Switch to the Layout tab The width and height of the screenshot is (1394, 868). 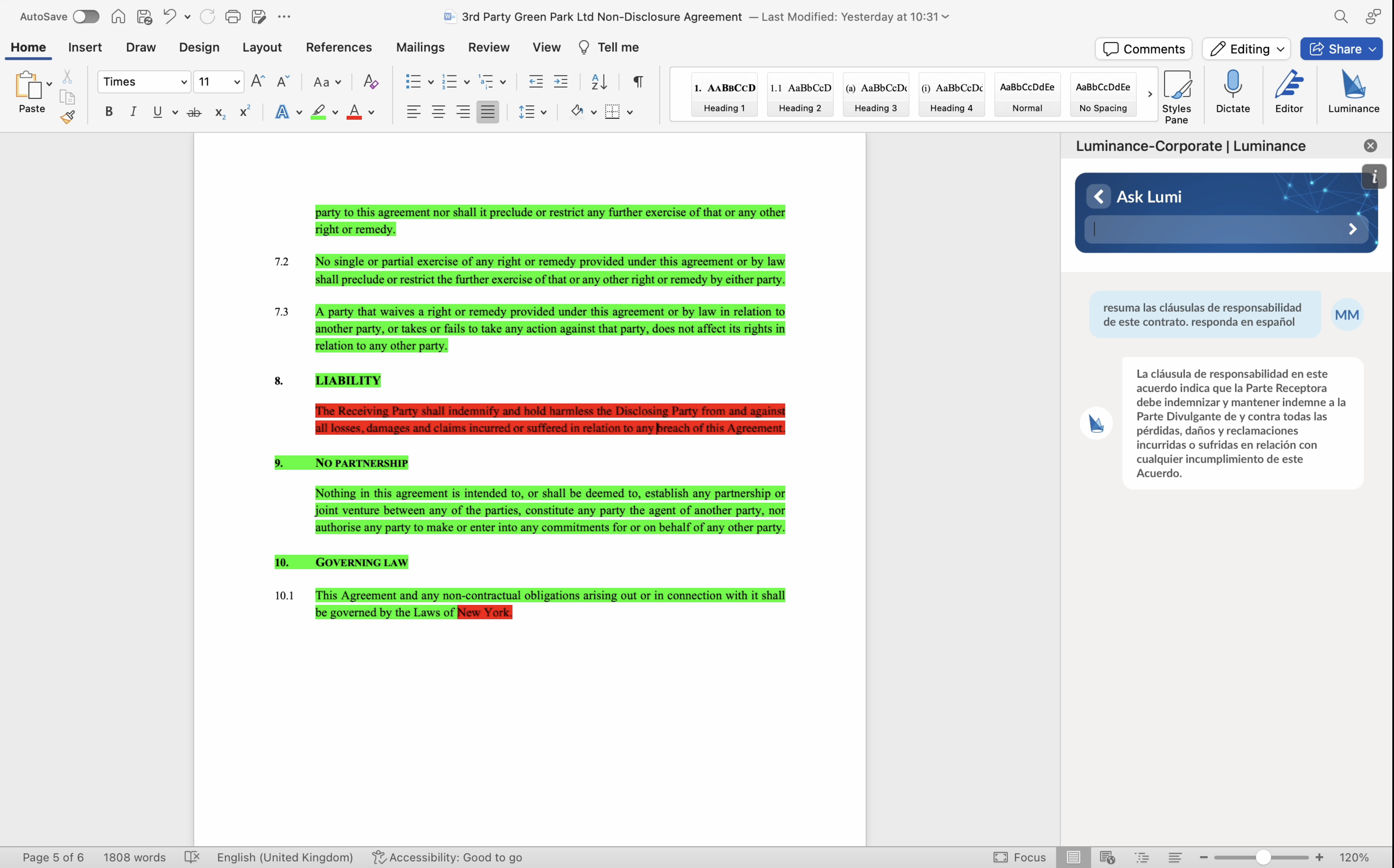tap(262, 47)
